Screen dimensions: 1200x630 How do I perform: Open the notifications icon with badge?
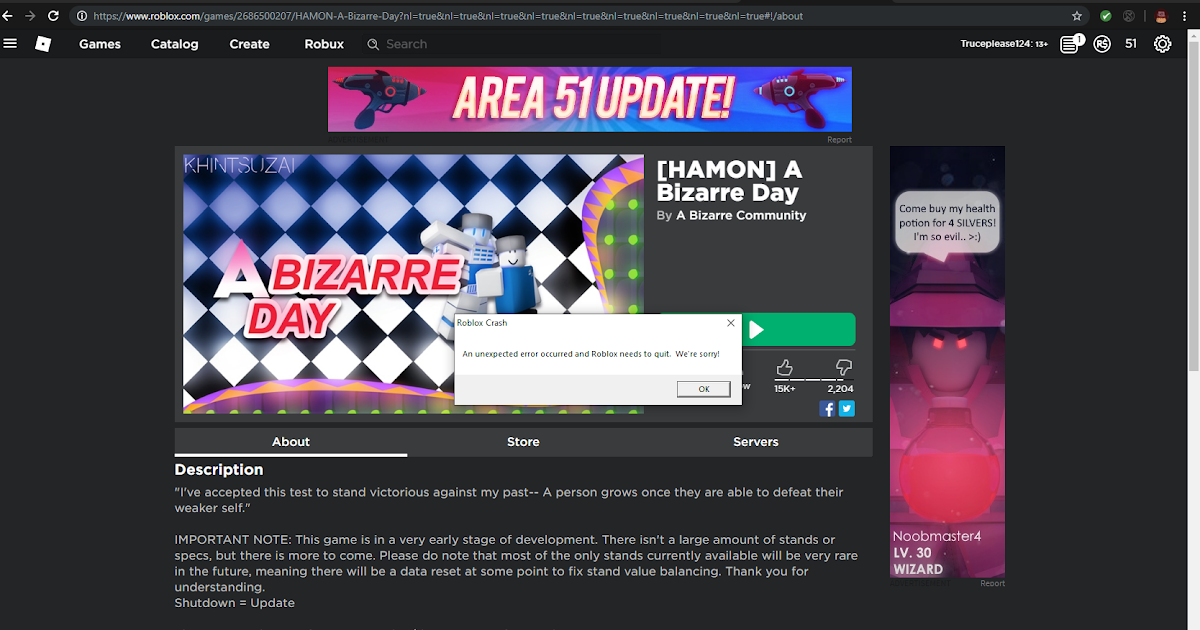pyautogui.click(x=1070, y=44)
